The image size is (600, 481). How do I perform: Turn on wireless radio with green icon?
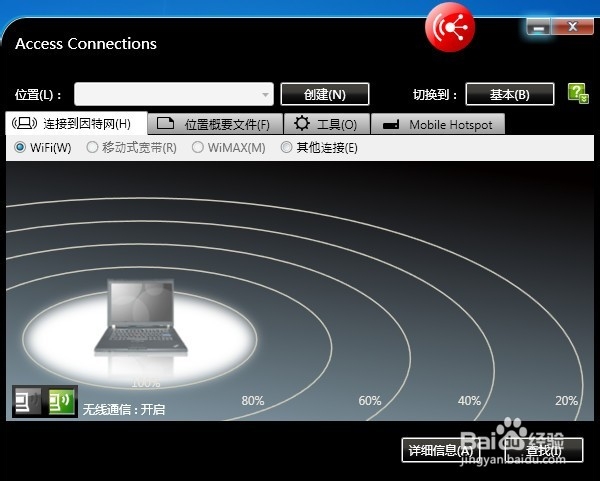(x=62, y=401)
